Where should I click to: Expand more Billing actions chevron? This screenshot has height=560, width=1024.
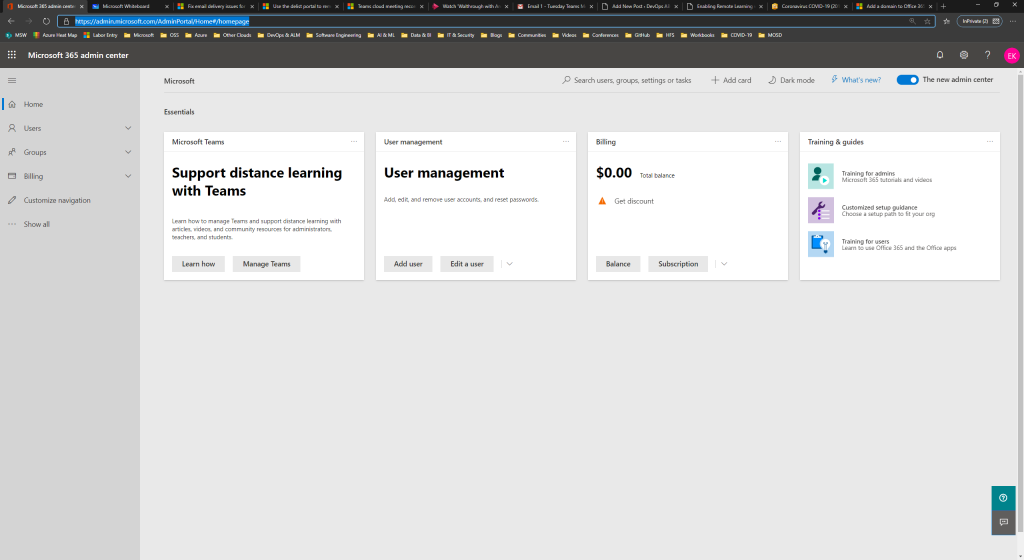click(x=724, y=264)
